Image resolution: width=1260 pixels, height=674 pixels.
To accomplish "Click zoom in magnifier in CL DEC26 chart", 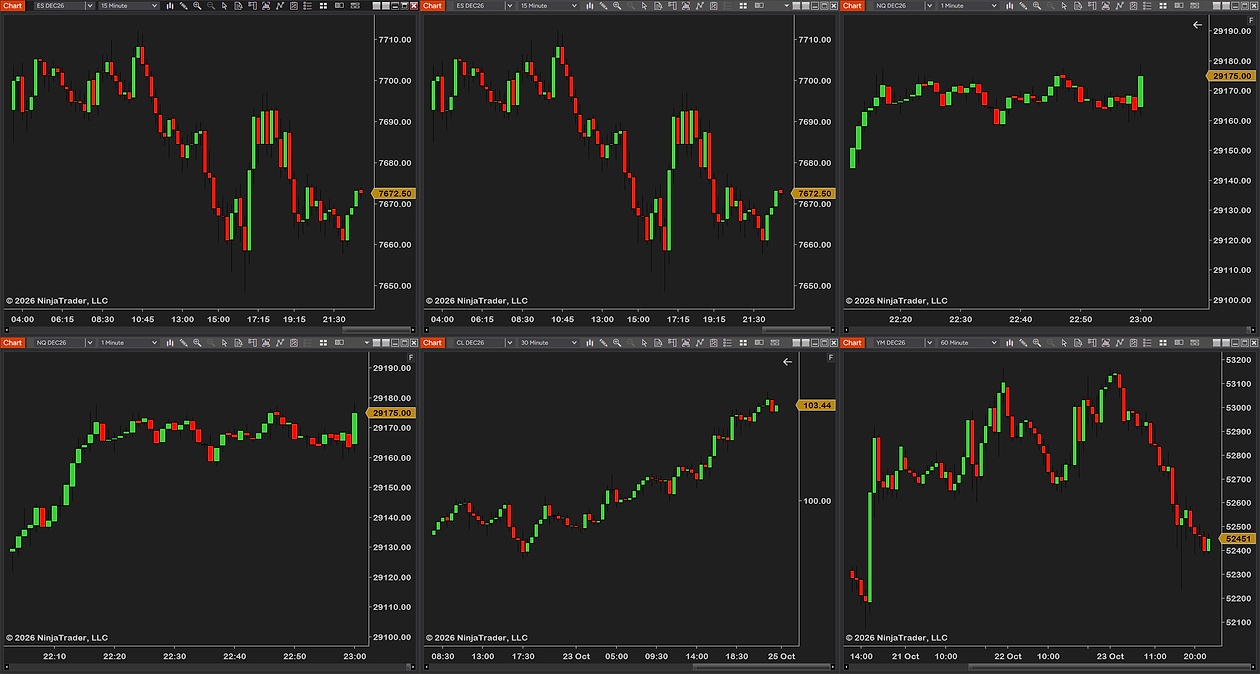I will [x=617, y=342].
